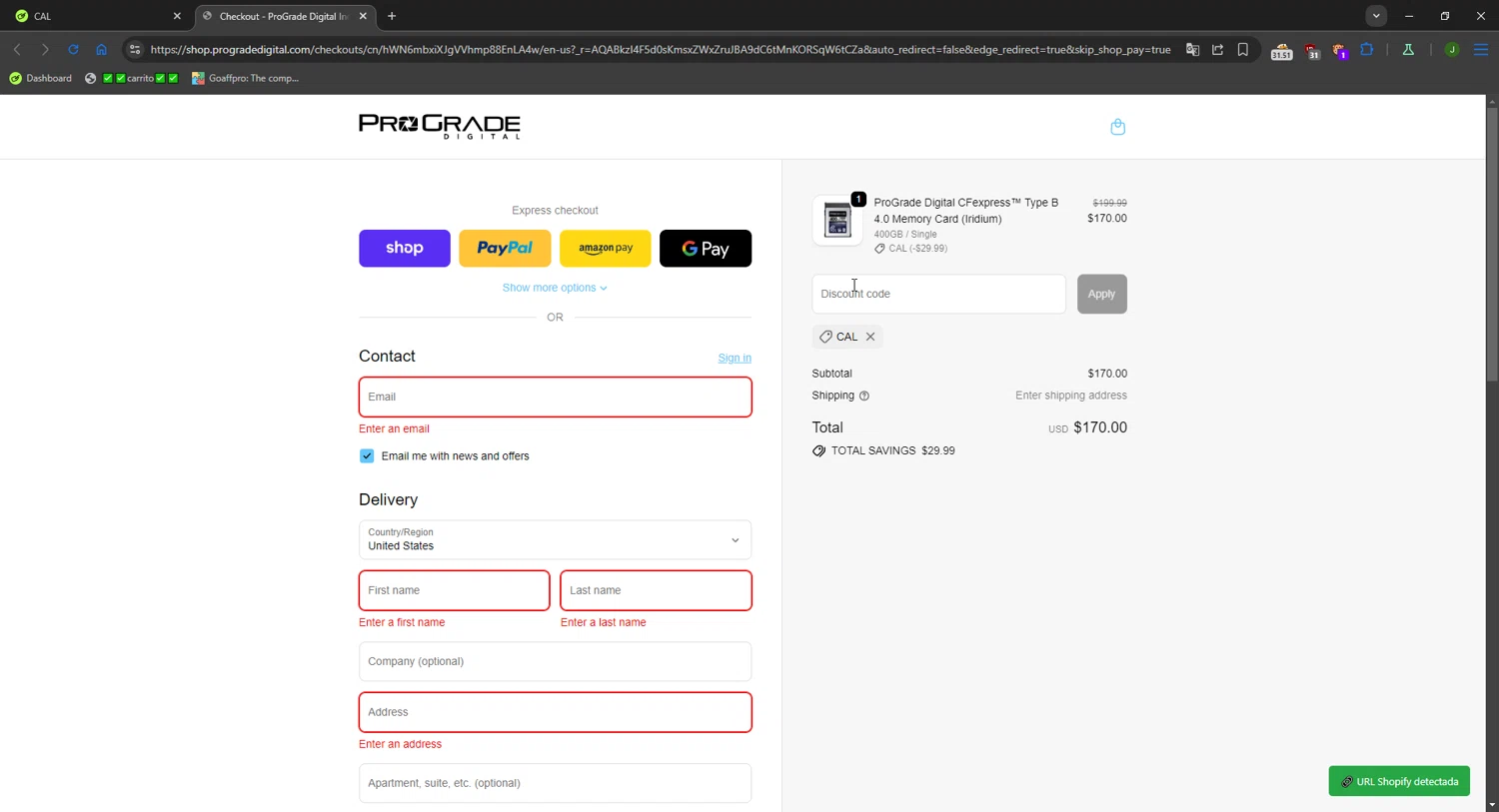Open the tab search dropdown
Viewport: 1499px width, 812px height.
[1376, 16]
